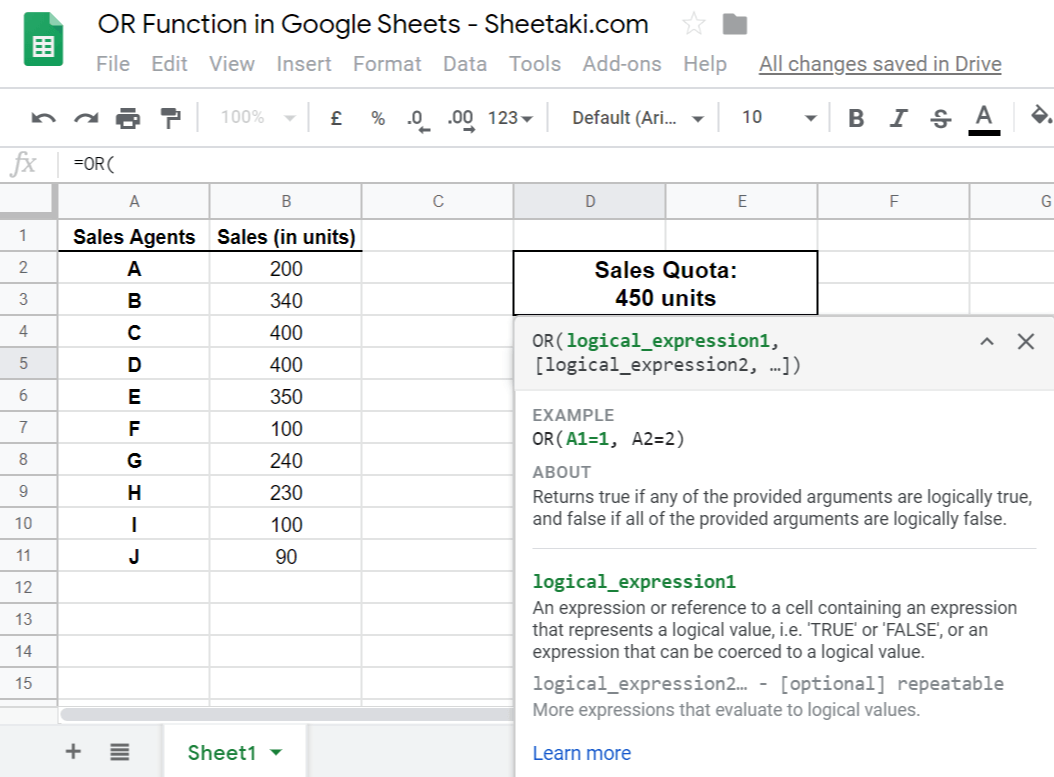
Task: Apply strikethrough formatting
Action: point(940,118)
